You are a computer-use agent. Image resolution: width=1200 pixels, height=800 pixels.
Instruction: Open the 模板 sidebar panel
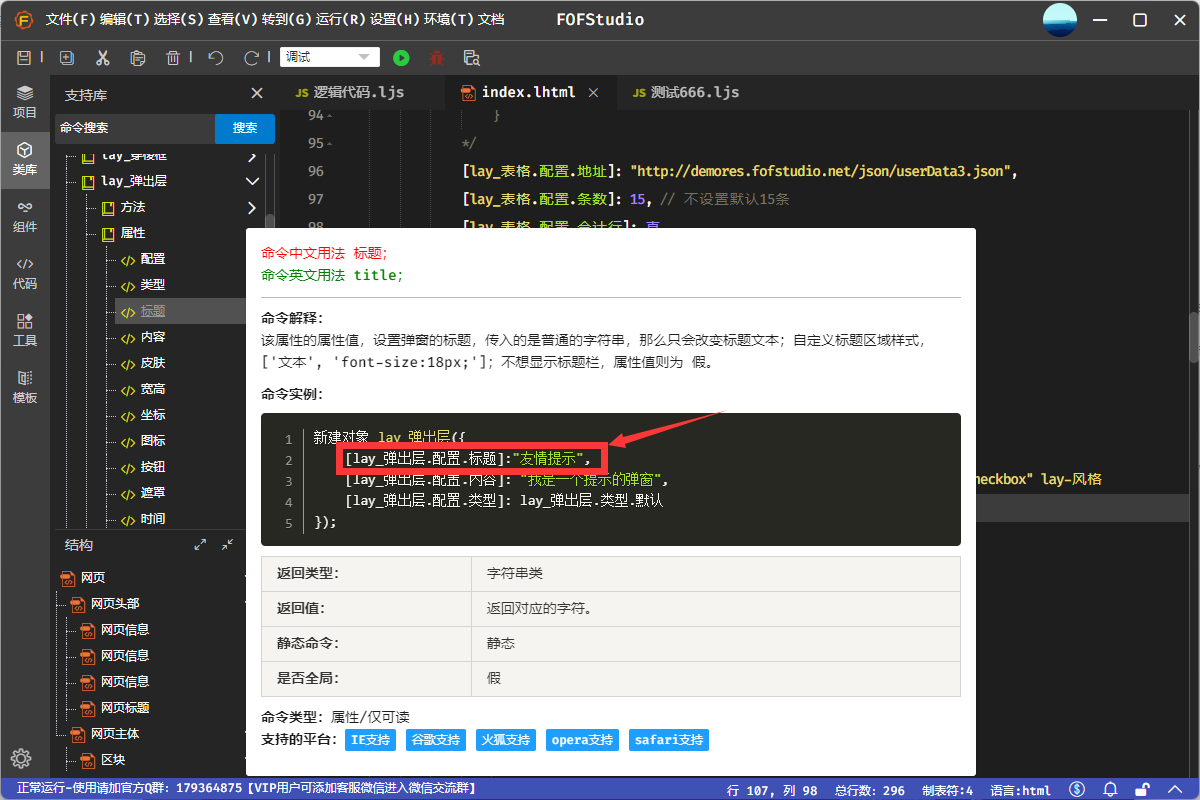25,386
